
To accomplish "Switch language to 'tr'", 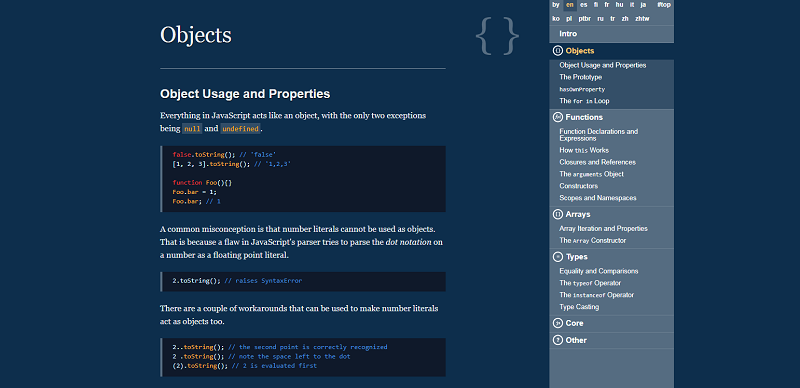I will tap(613, 18).
